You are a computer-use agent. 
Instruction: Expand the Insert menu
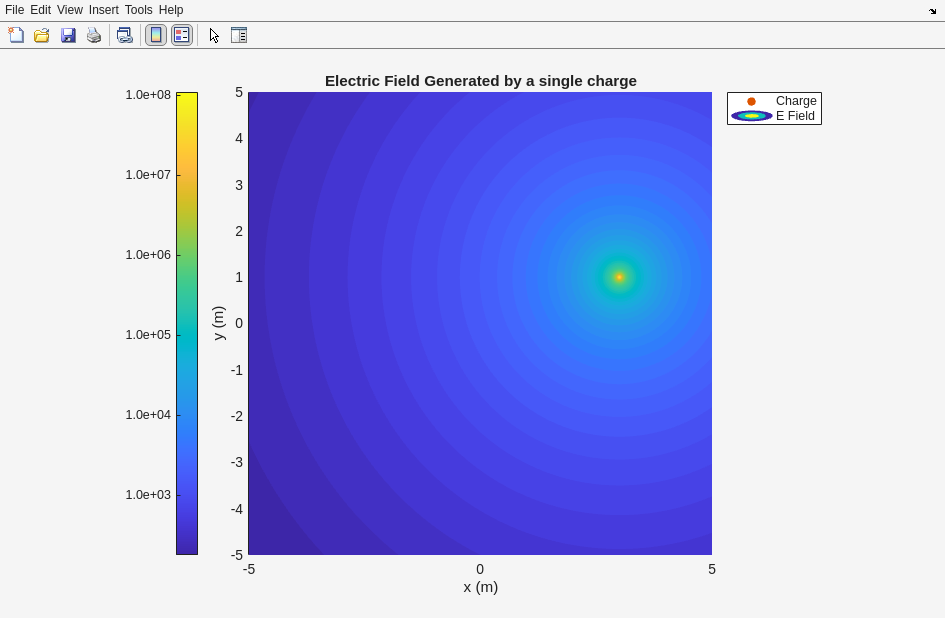click(103, 10)
